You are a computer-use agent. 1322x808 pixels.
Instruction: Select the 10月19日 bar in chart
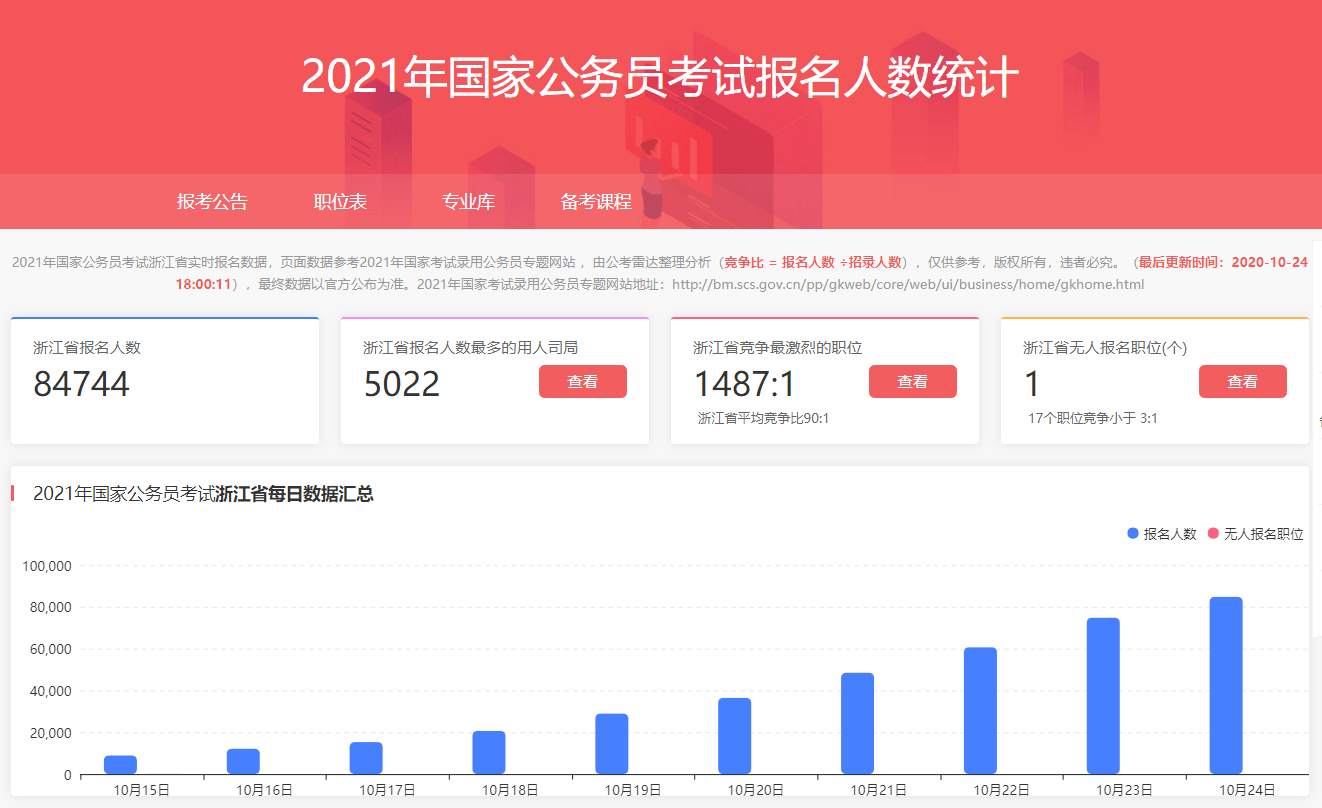pos(612,744)
